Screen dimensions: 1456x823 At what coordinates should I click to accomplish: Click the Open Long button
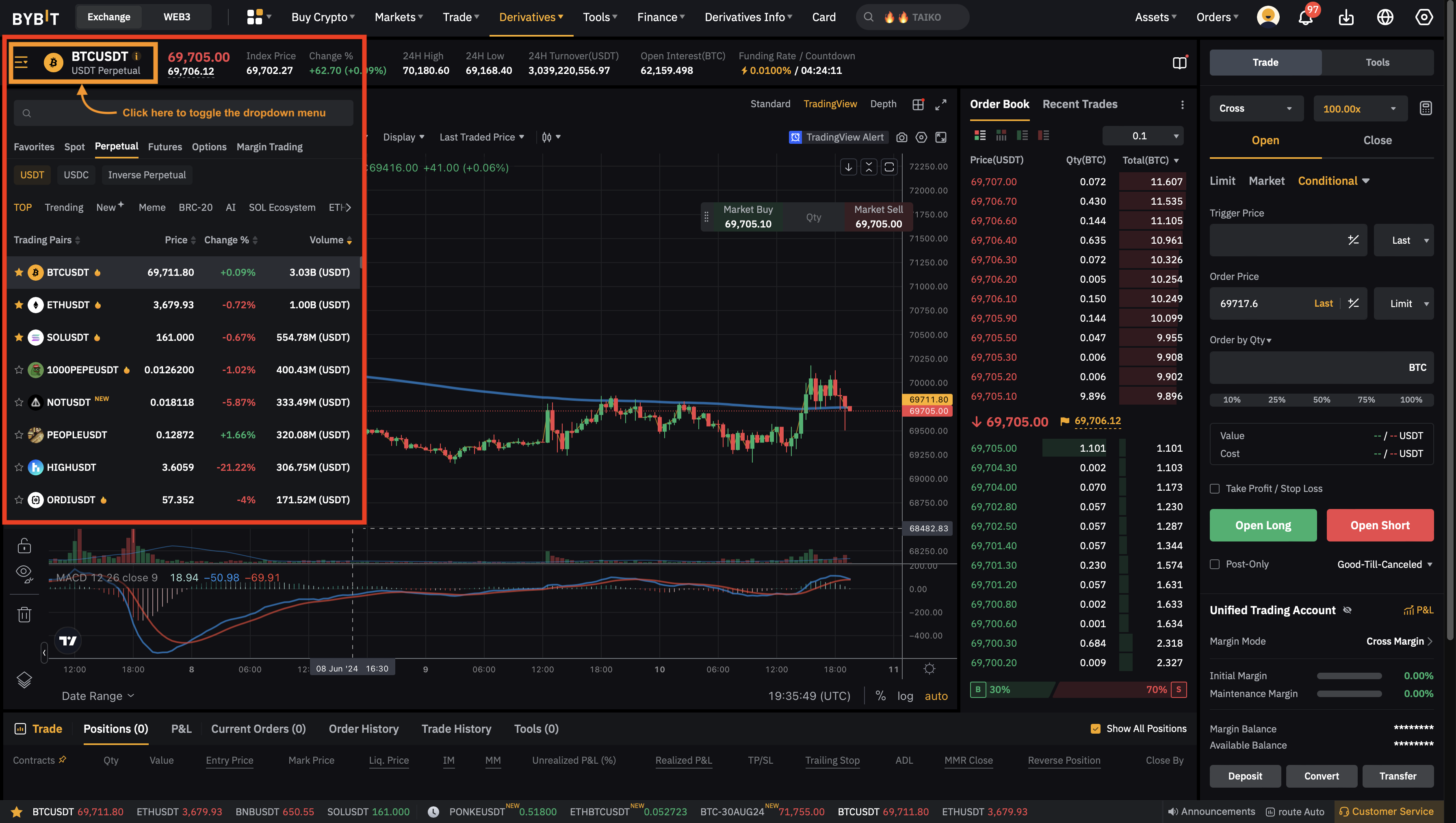(x=1263, y=525)
